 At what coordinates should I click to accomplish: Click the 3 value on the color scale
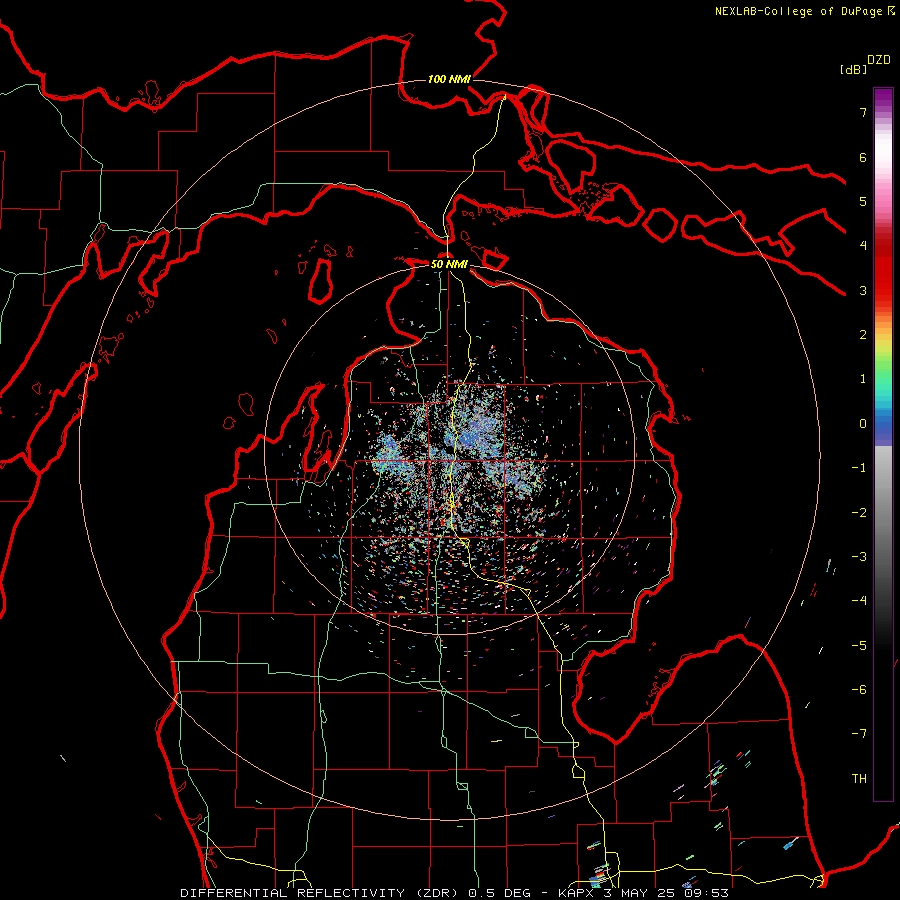tap(863, 290)
